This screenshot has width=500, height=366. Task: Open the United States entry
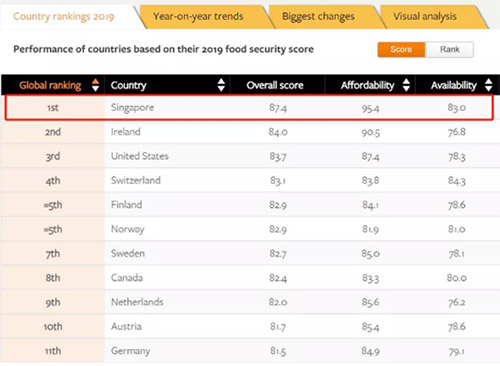coord(140,156)
